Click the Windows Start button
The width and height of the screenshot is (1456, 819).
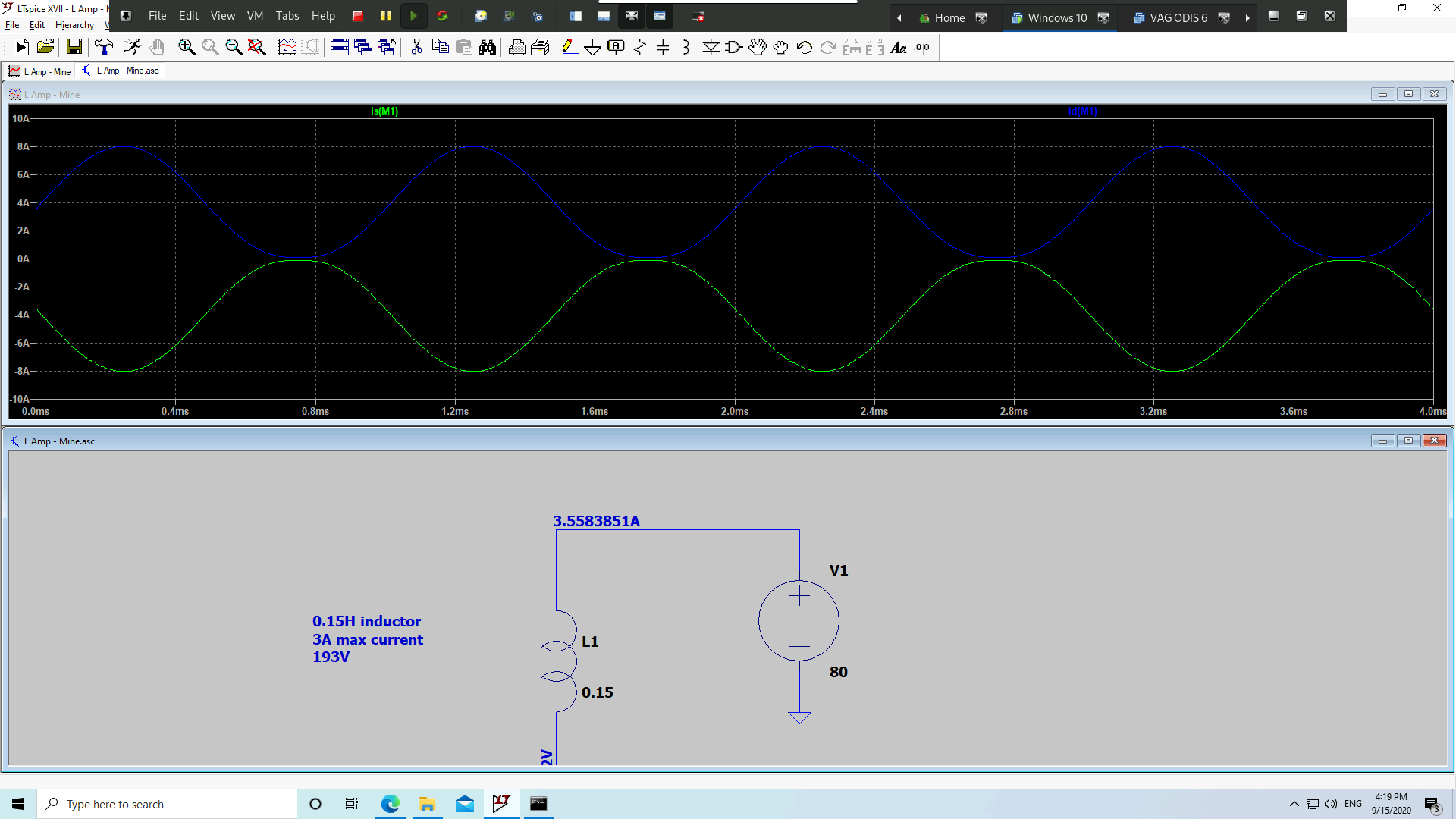18,804
